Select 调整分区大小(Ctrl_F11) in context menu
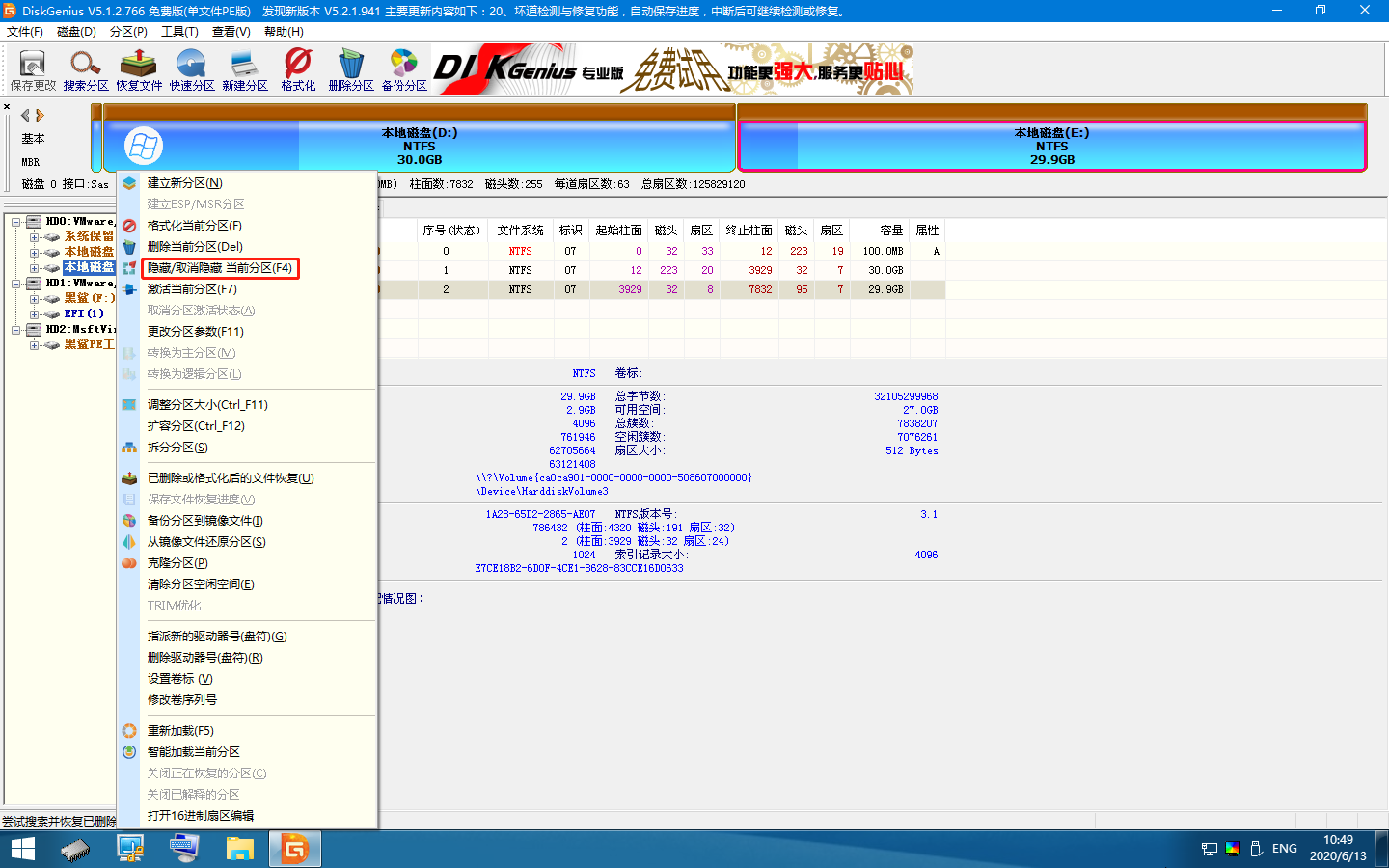Screen dimensions: 1389x868 (x=207, y=405)
